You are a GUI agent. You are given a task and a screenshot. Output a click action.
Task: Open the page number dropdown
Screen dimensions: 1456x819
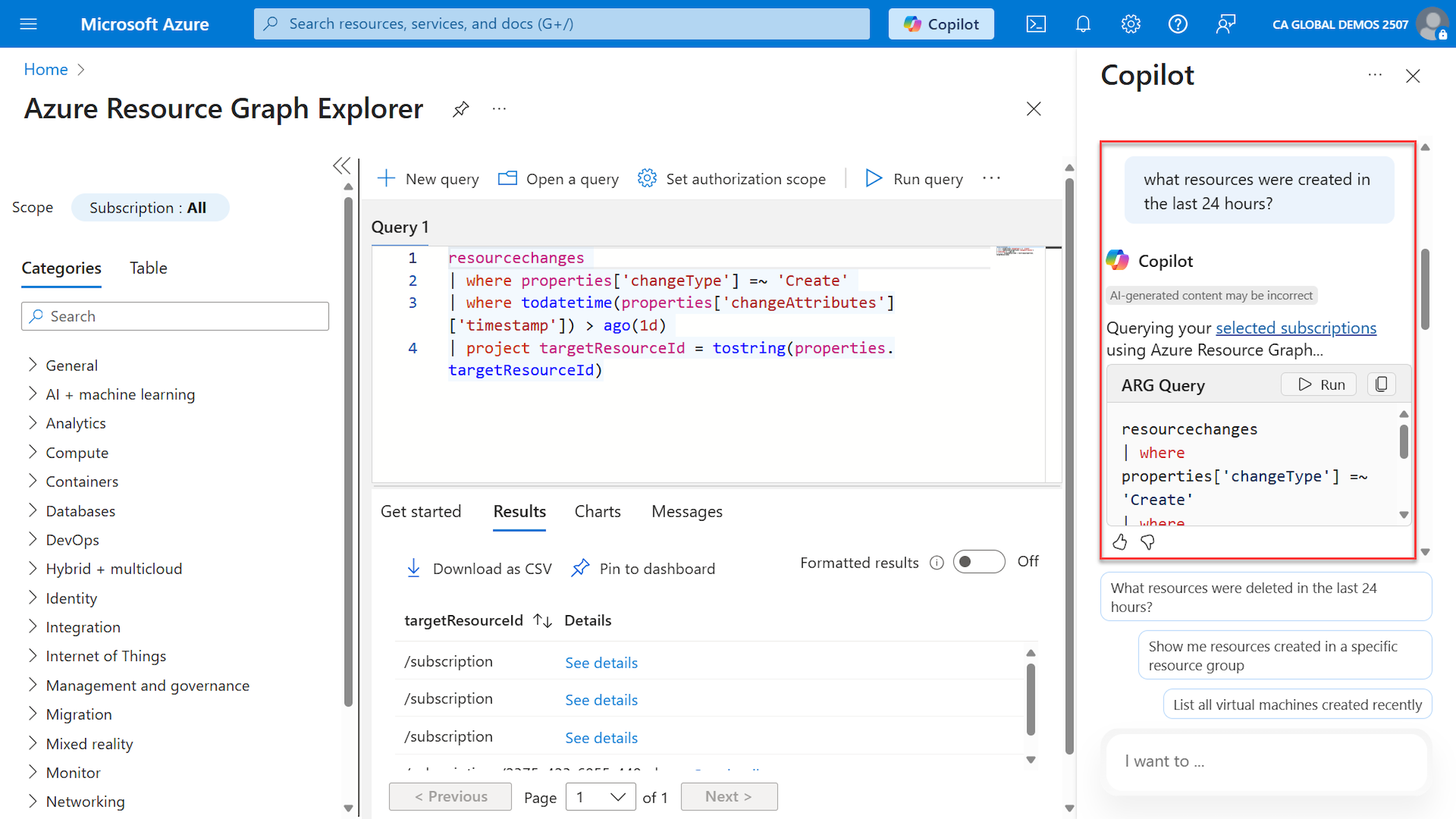[x=600, y=796]
